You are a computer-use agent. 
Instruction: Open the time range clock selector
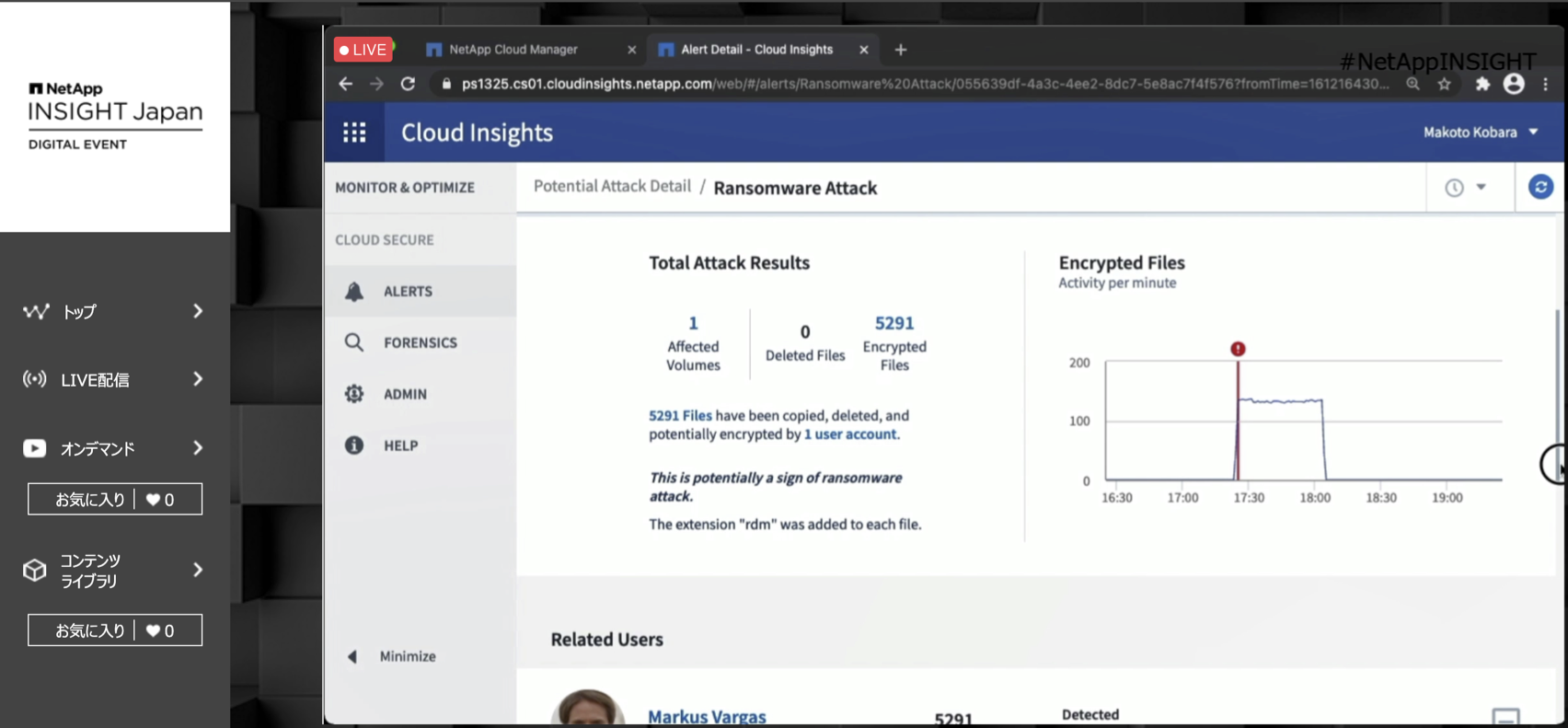pos(1466,187)
